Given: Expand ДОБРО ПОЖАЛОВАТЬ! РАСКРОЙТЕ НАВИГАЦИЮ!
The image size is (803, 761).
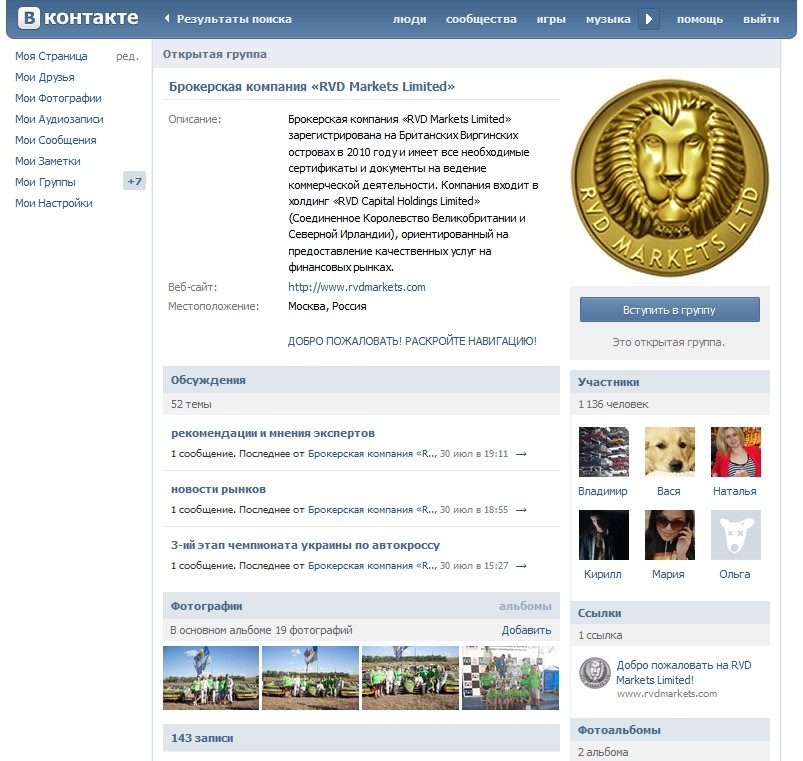Looking at the screenshot, I should coord(412,341).
